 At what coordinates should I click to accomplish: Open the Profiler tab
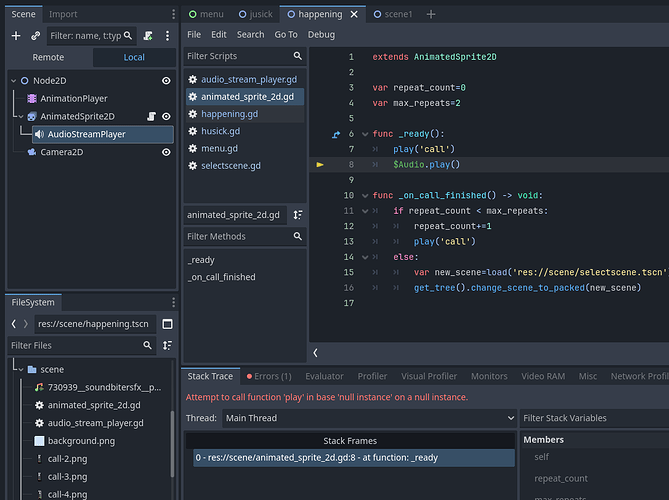372,376
